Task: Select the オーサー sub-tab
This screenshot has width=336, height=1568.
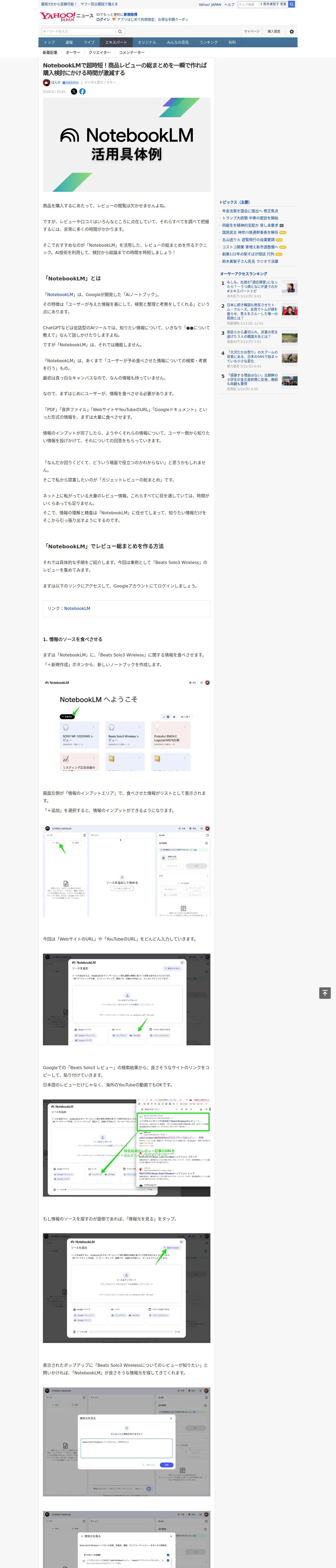Action: [x=73, y=52]
